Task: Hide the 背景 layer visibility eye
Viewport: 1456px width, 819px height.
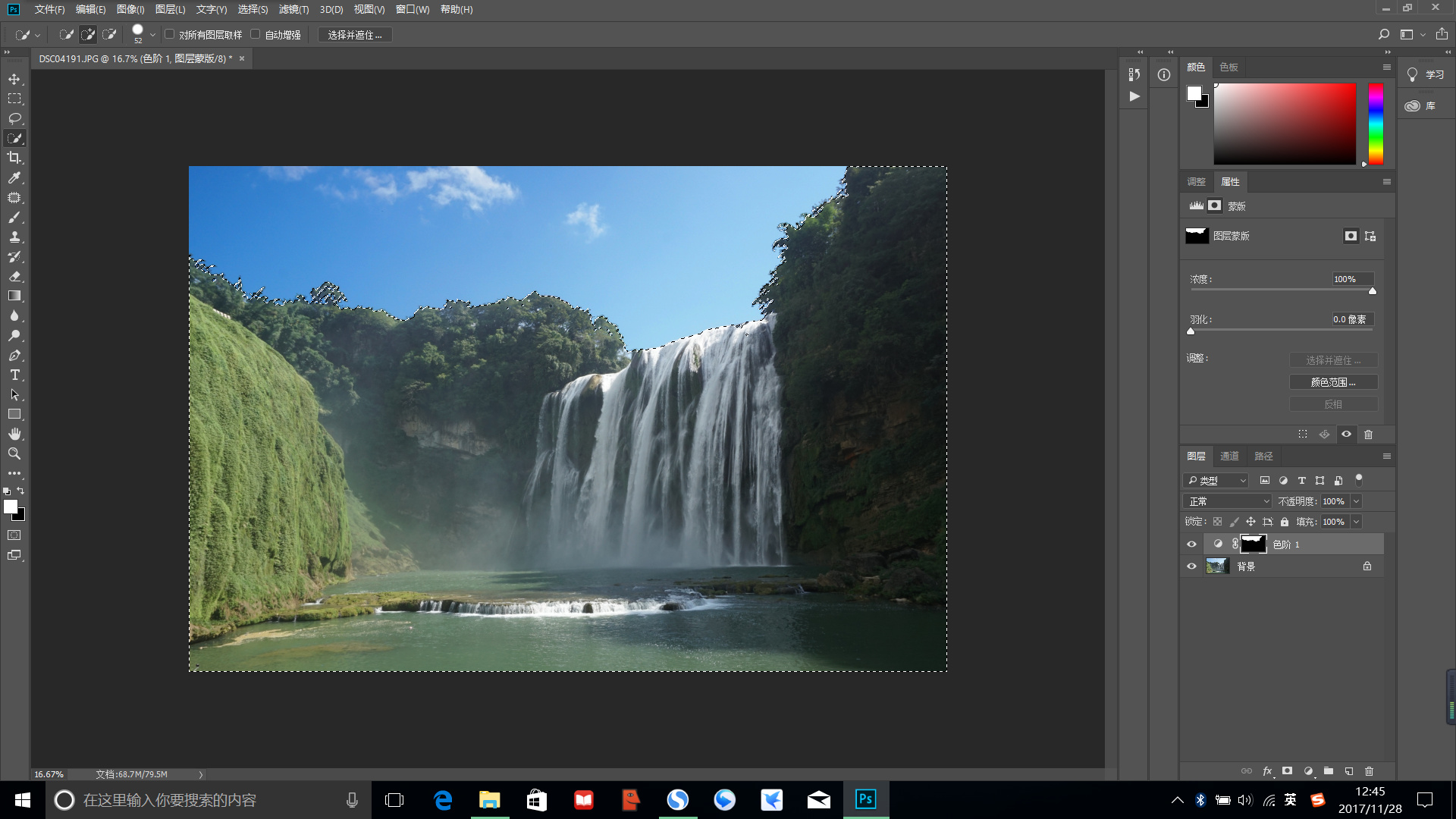Action: point(1191,566)
